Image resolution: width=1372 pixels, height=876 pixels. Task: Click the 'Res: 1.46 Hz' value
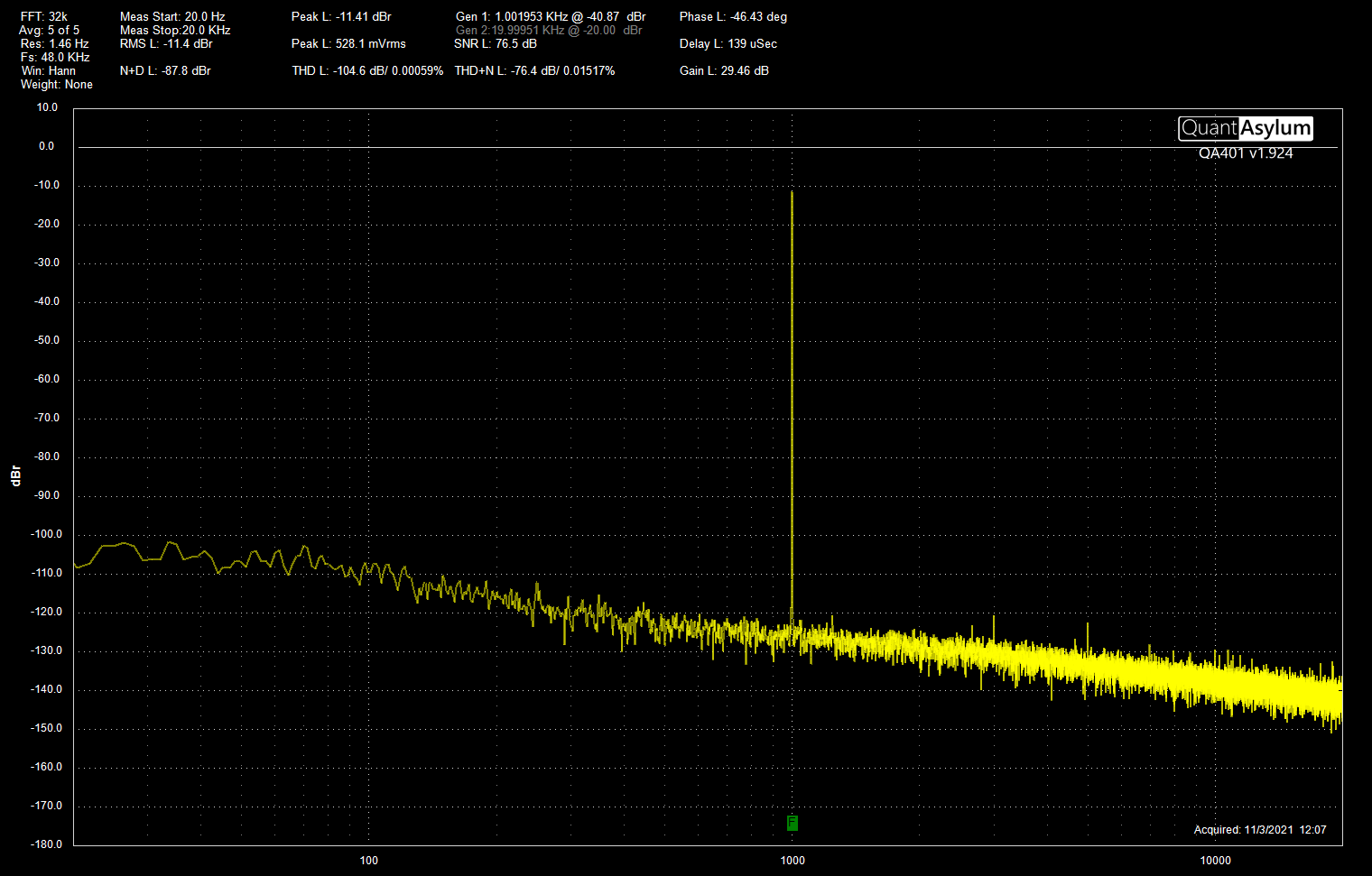(x=54, y=43)
